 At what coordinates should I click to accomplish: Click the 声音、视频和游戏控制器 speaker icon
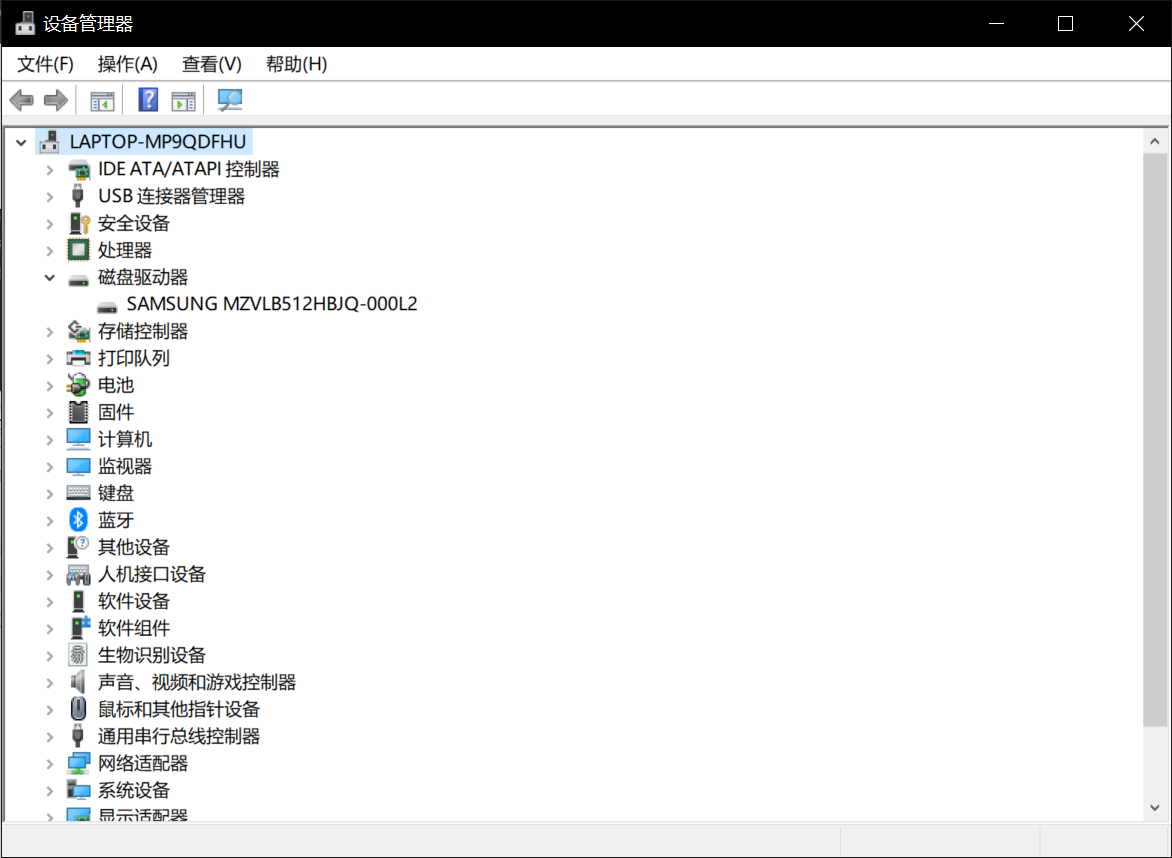pyautogui.click(x=78, y=682)
